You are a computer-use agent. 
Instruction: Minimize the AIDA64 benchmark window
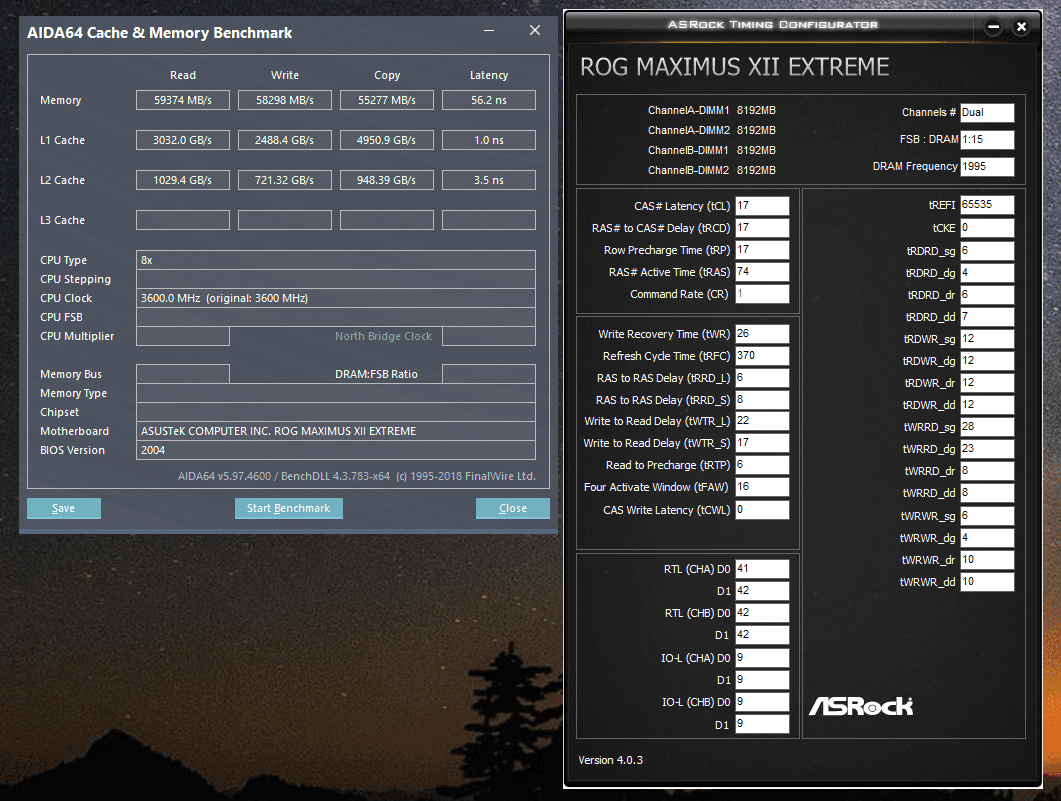(x=489, y=31)
